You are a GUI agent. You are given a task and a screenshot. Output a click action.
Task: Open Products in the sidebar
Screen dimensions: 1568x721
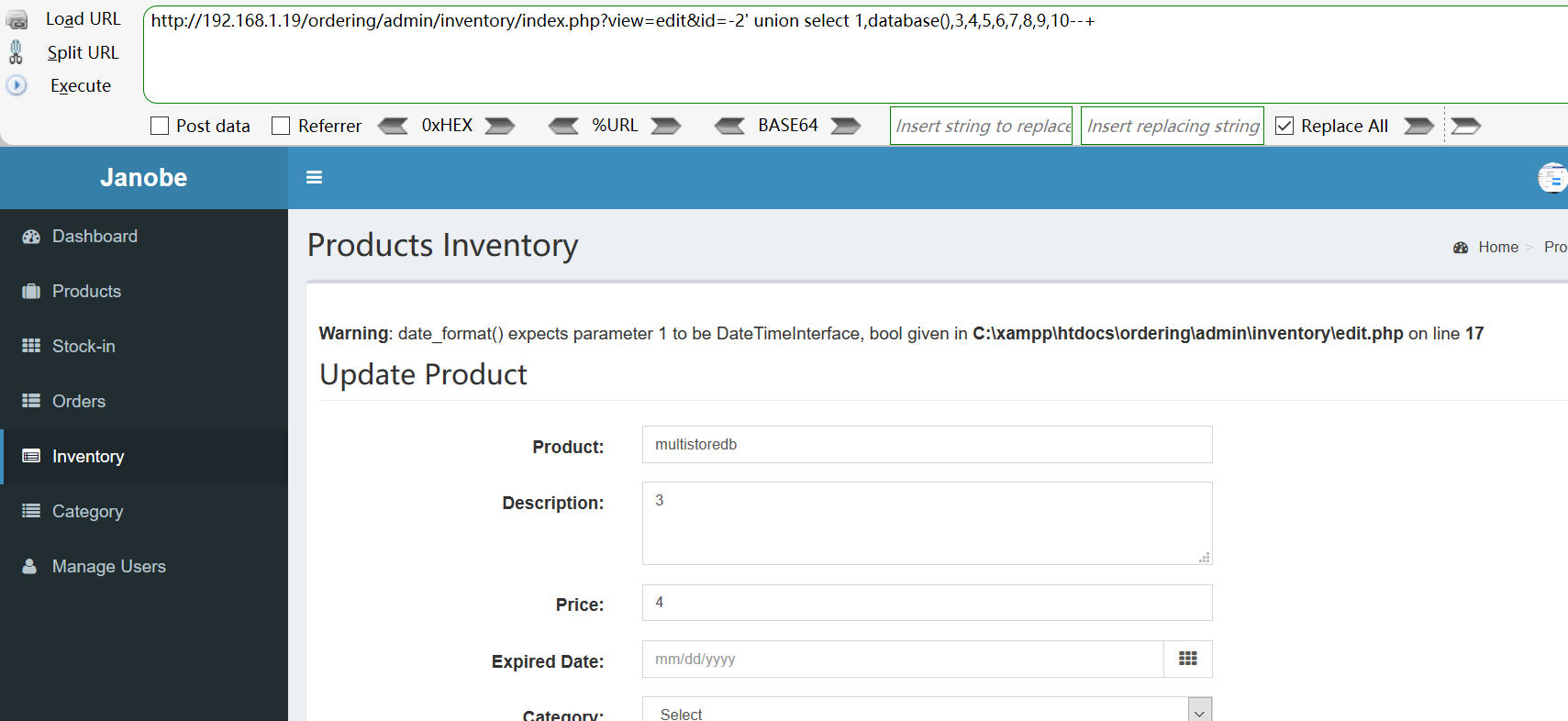144,292
